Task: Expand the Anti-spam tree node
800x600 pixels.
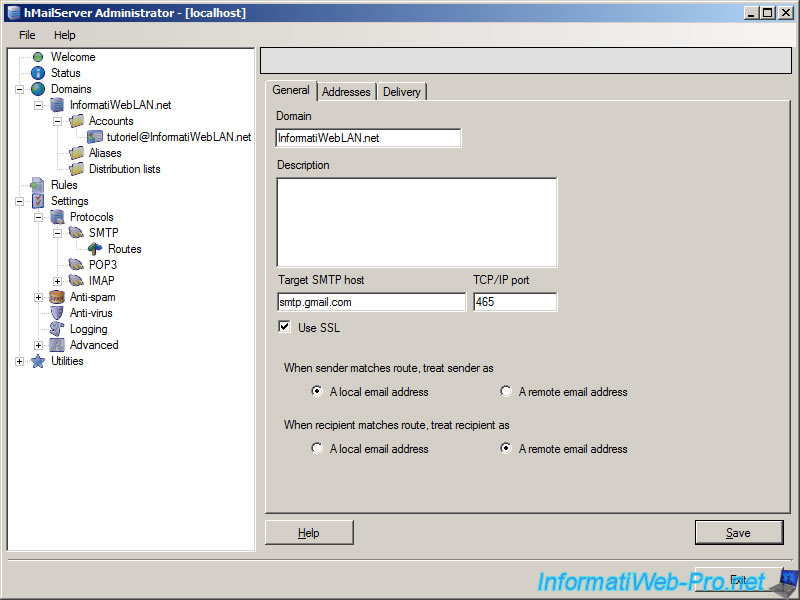Action: coord(37,297)
